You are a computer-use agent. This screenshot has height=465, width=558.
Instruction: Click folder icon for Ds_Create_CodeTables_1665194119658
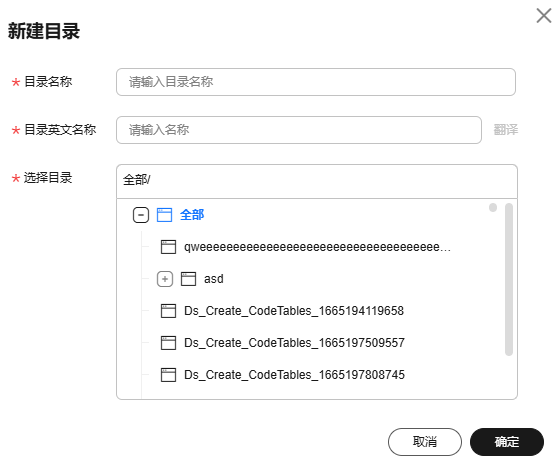[x=168, y=311]
